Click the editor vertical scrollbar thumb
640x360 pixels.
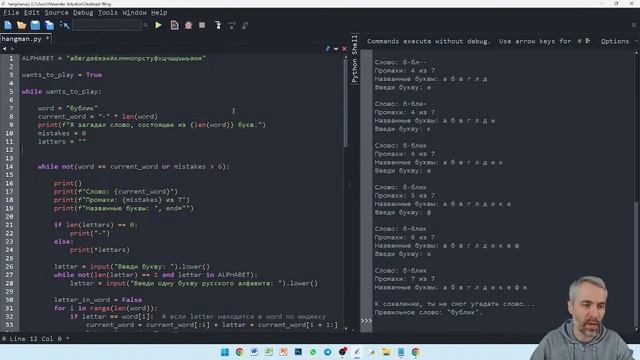pos(346,102)
